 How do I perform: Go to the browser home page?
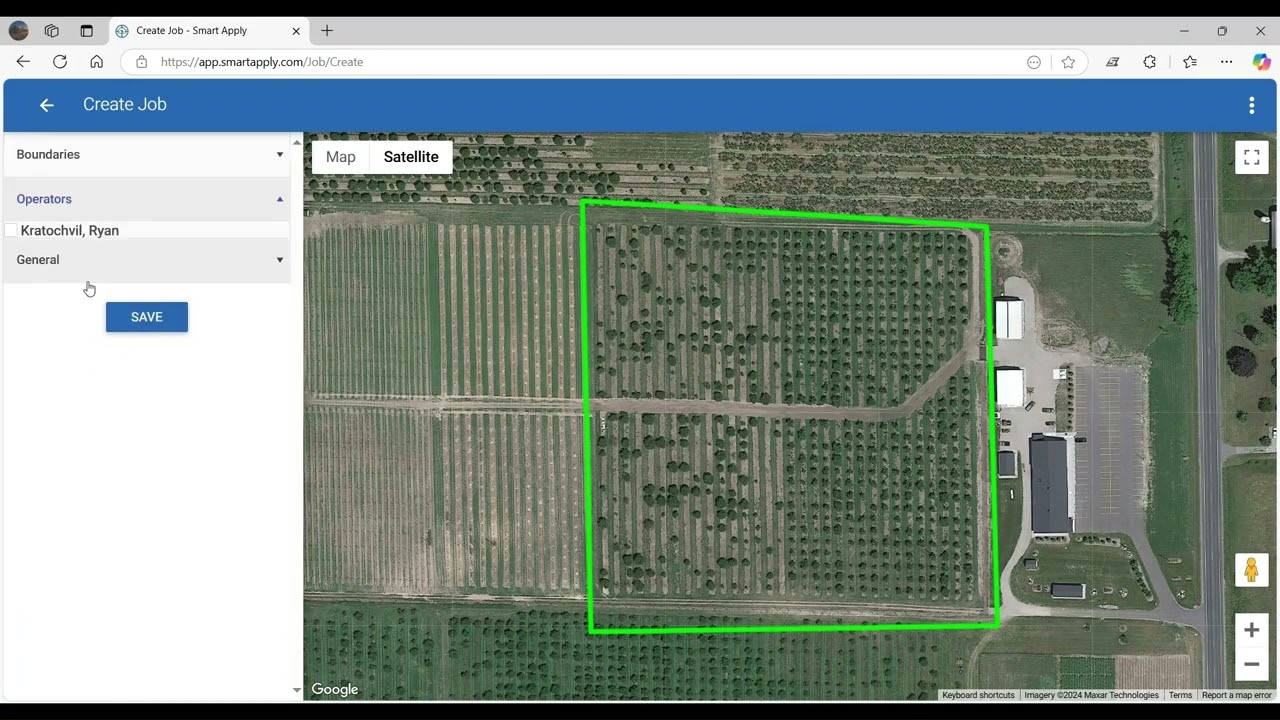click(97, 62)
